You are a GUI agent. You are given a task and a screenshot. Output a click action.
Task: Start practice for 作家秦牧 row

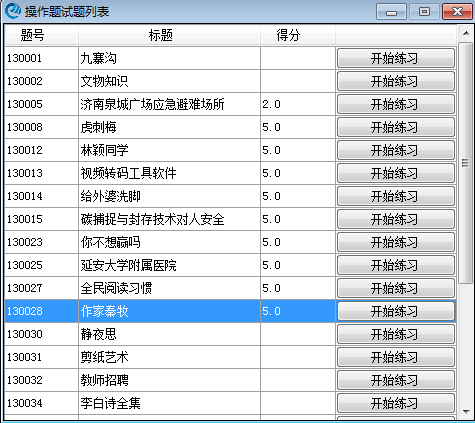pos(396,311)
